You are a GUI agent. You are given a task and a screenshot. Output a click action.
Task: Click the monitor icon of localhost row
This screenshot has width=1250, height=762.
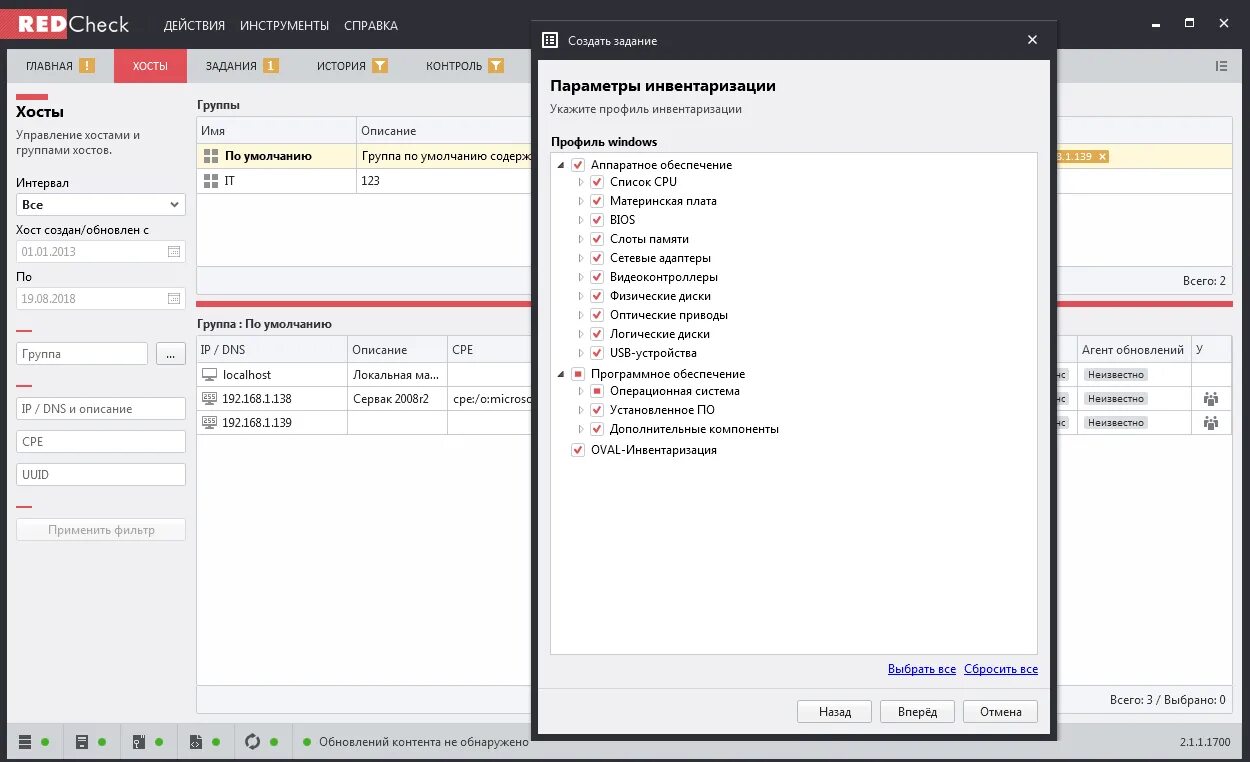click(210, 375)
